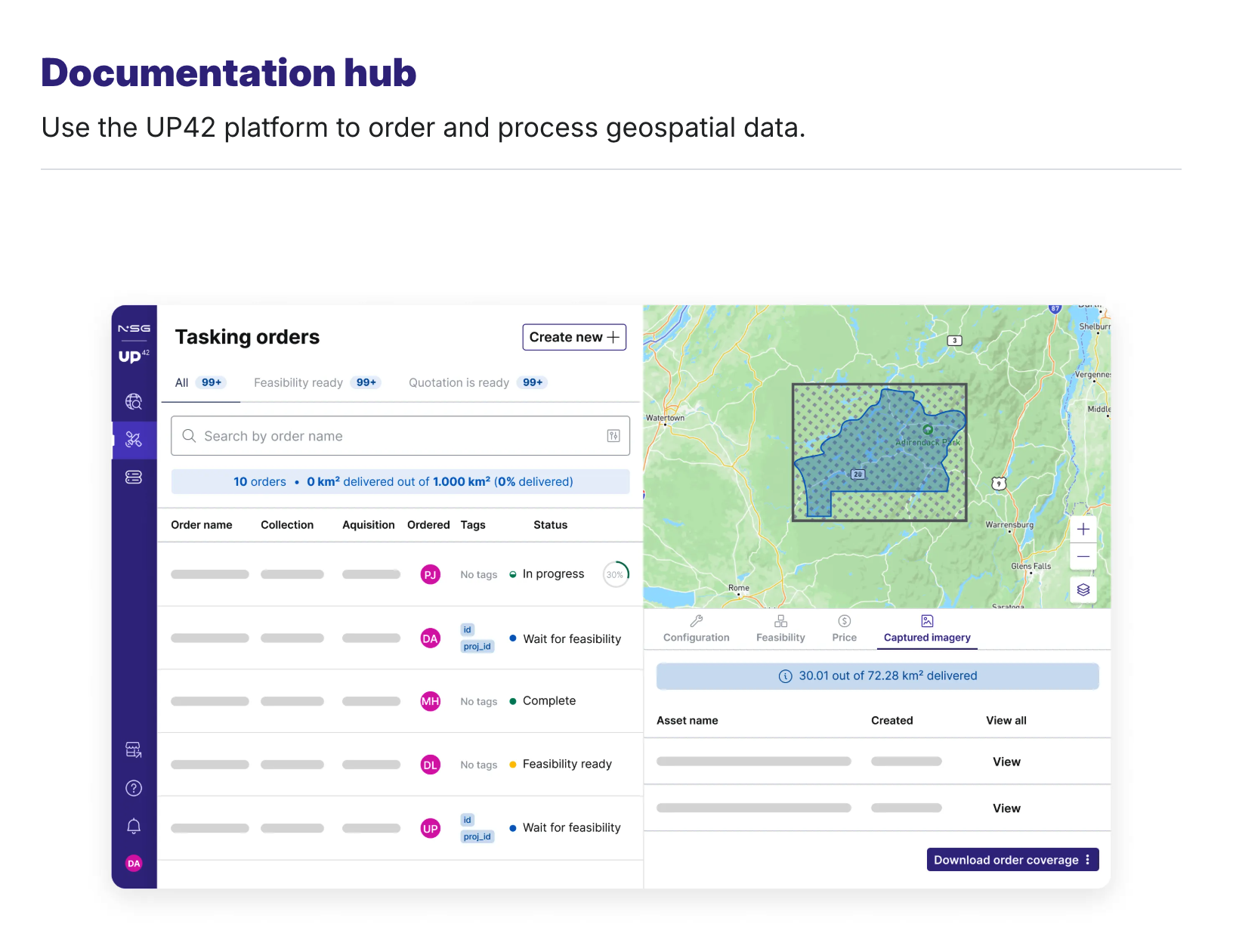This screenshot has width=1236, height=952.
Task: Click the PJ user avatar
Action: coord(431,574)
